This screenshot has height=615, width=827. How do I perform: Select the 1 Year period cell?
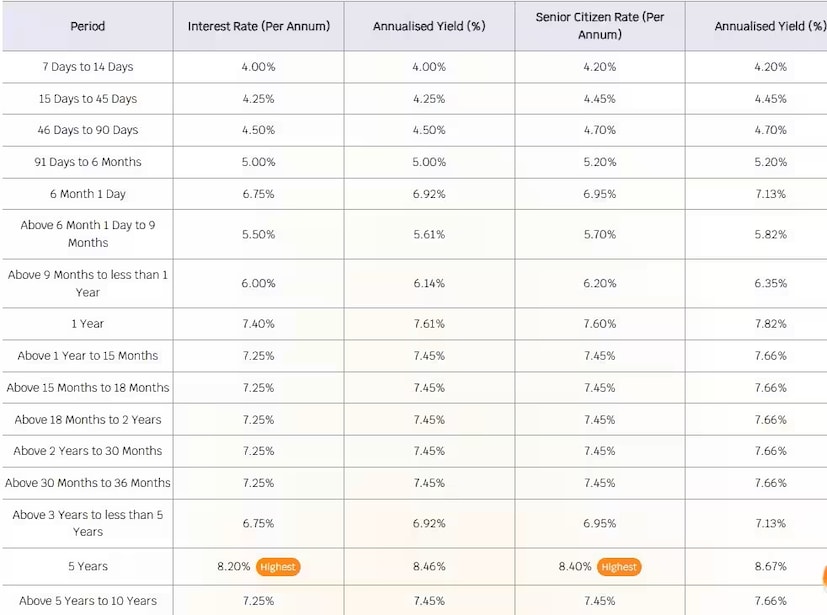pos(88,324)
